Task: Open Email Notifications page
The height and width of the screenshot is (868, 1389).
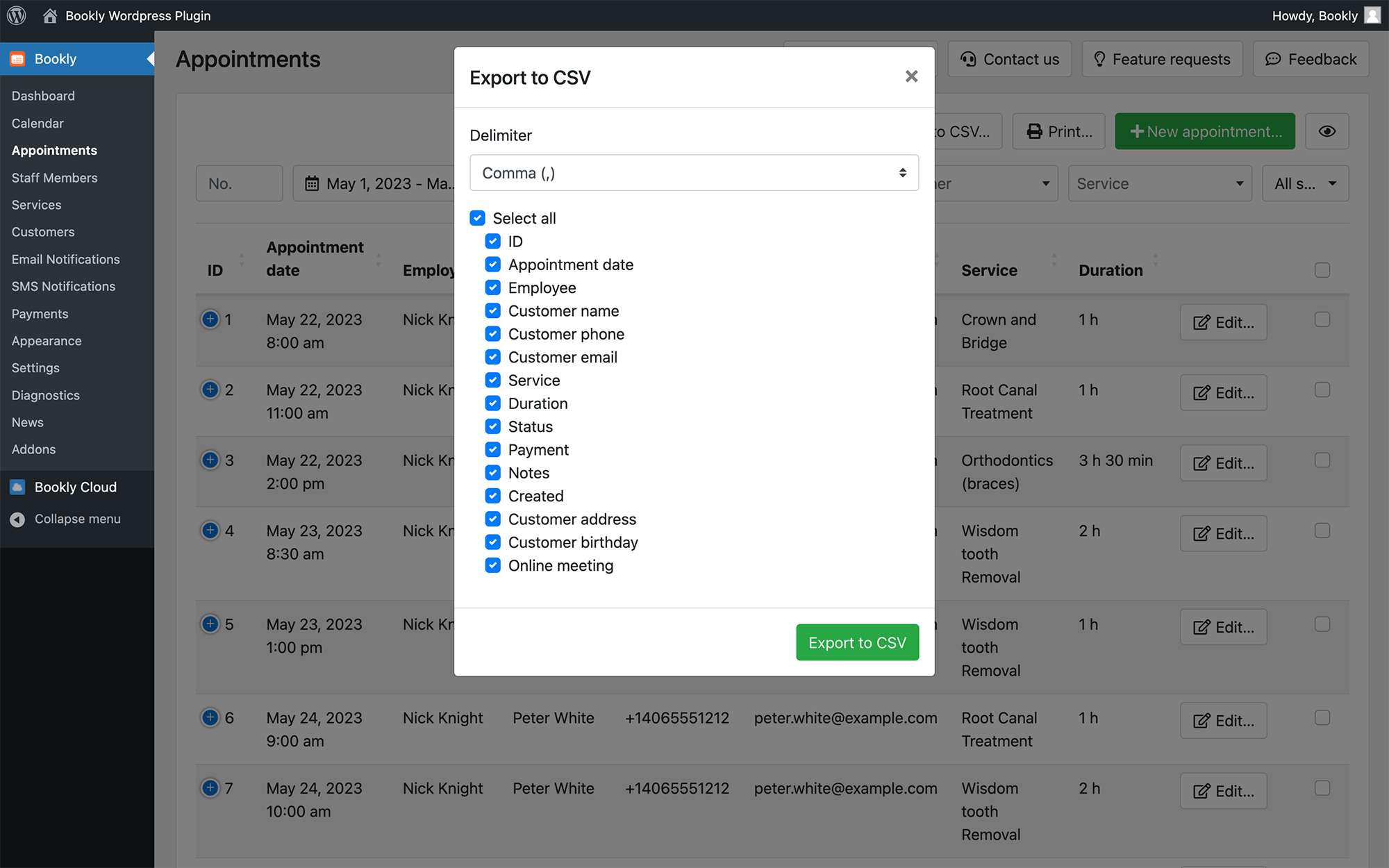Action: 65,259
